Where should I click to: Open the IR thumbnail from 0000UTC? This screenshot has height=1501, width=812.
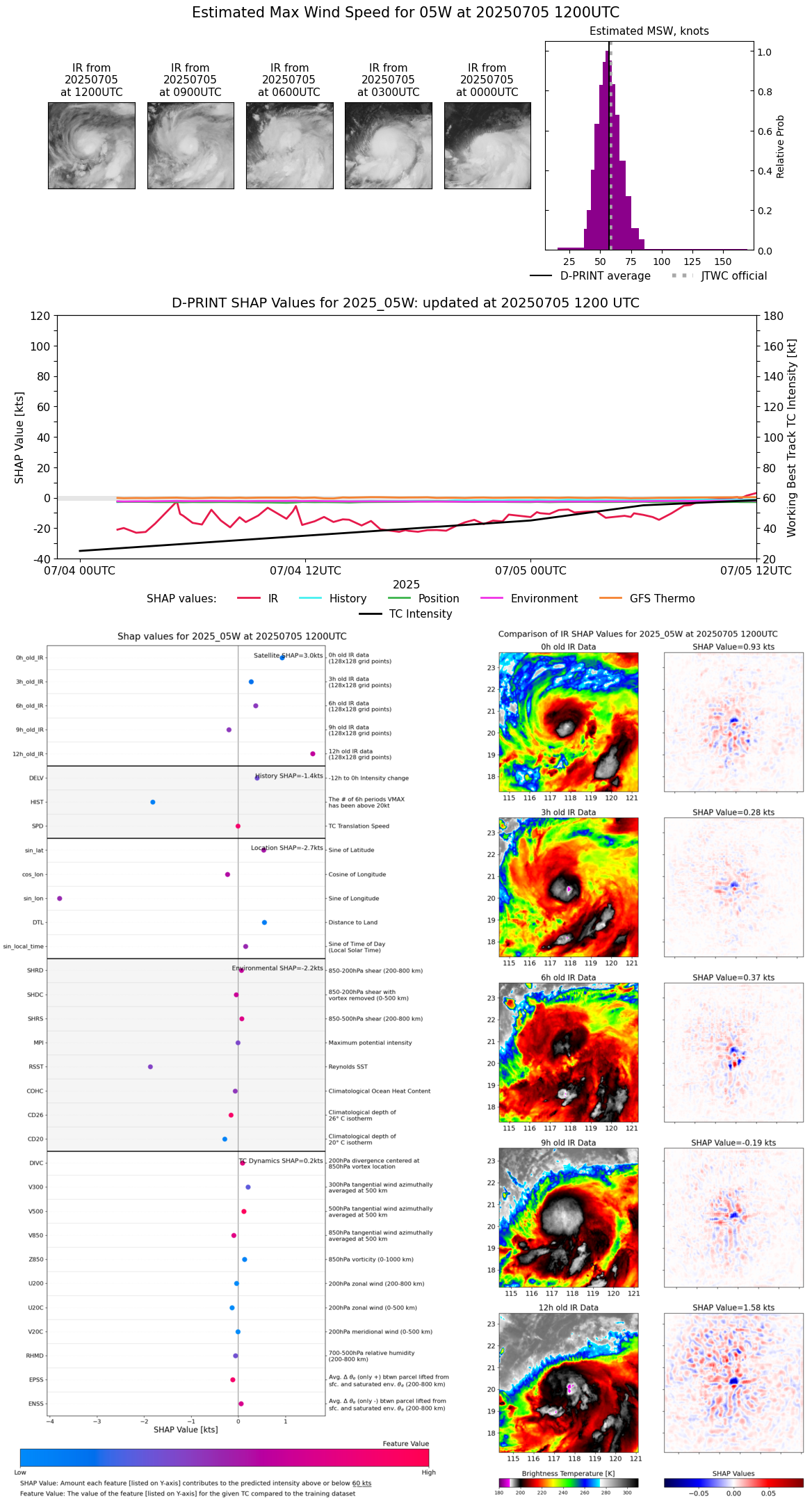point(487,145)
